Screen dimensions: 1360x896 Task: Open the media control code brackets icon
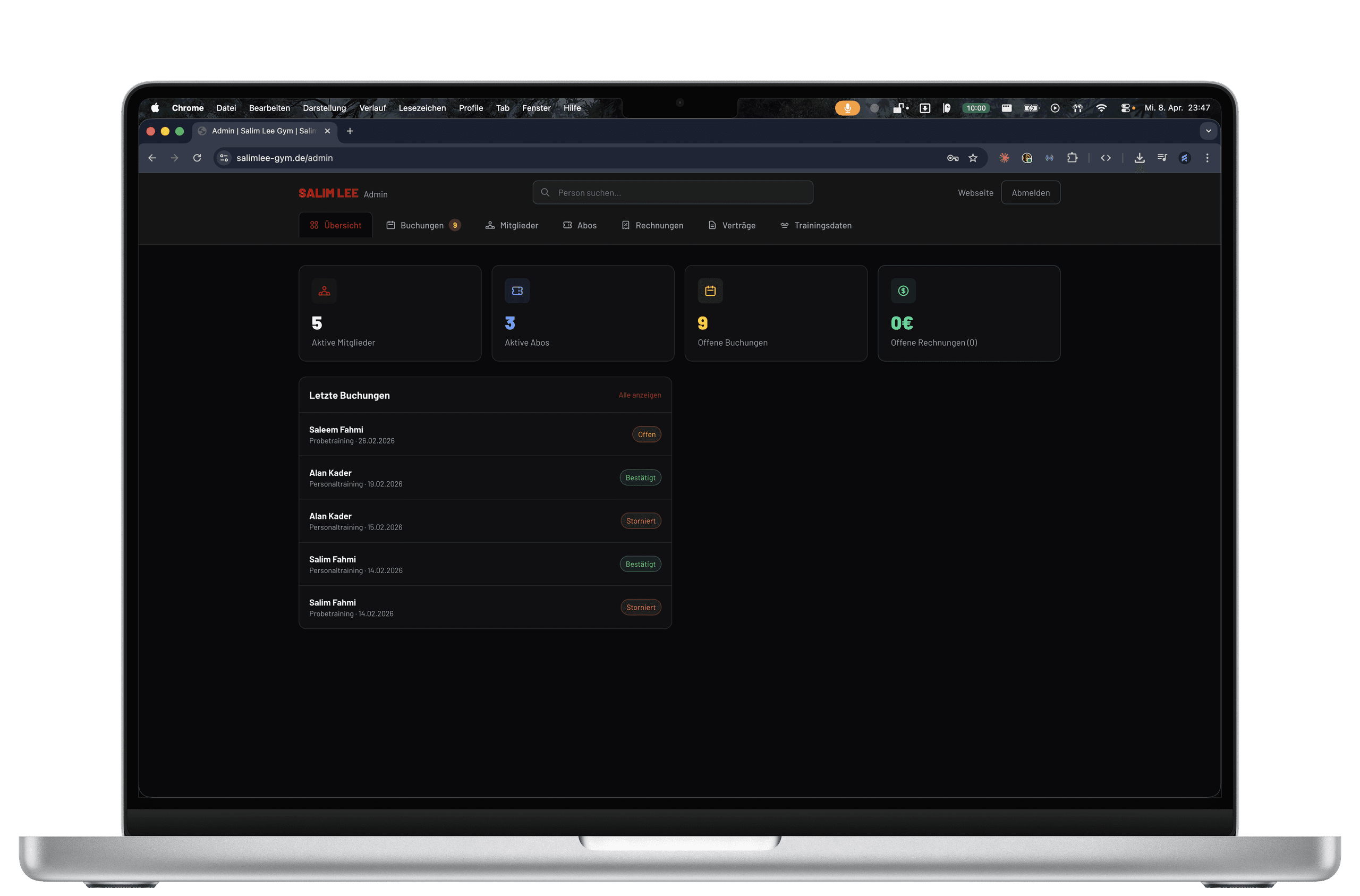pyautogui.click(x=1106, y=158)
